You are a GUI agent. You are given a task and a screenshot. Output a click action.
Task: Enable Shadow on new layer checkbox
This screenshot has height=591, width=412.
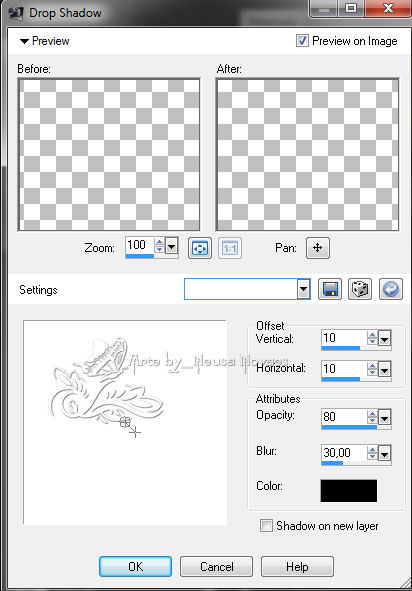(x=266, y=525)
